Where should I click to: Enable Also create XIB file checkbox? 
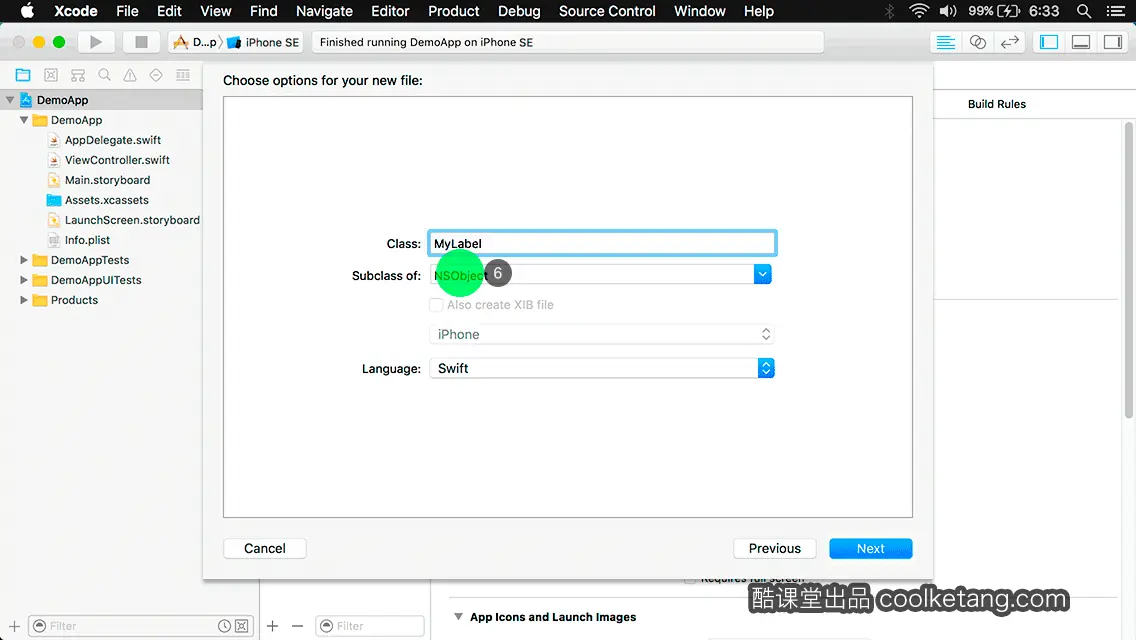[436, 304]
